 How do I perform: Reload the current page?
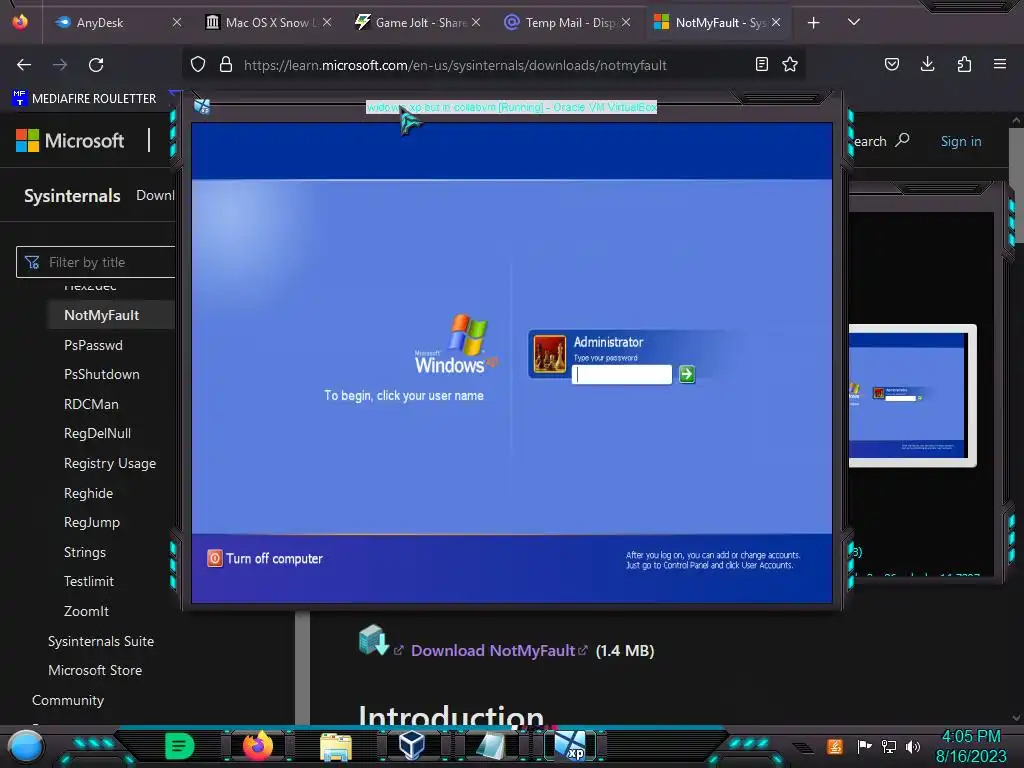pyautogui.click(x=96, y=65)
